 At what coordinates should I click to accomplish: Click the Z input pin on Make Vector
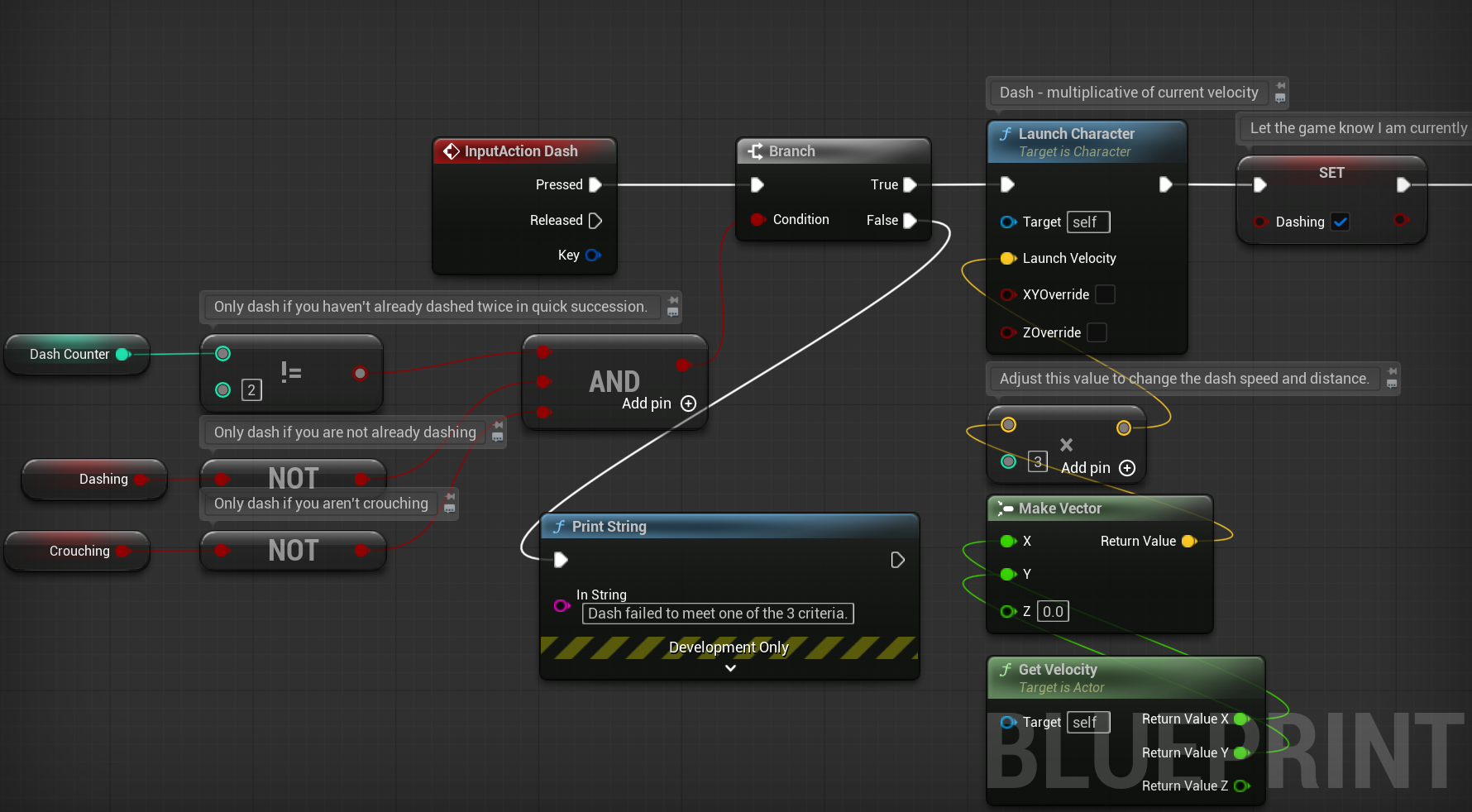1008,611
